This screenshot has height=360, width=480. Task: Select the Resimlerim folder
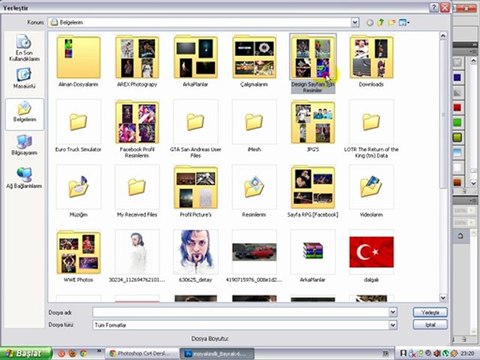coord(254,191)
